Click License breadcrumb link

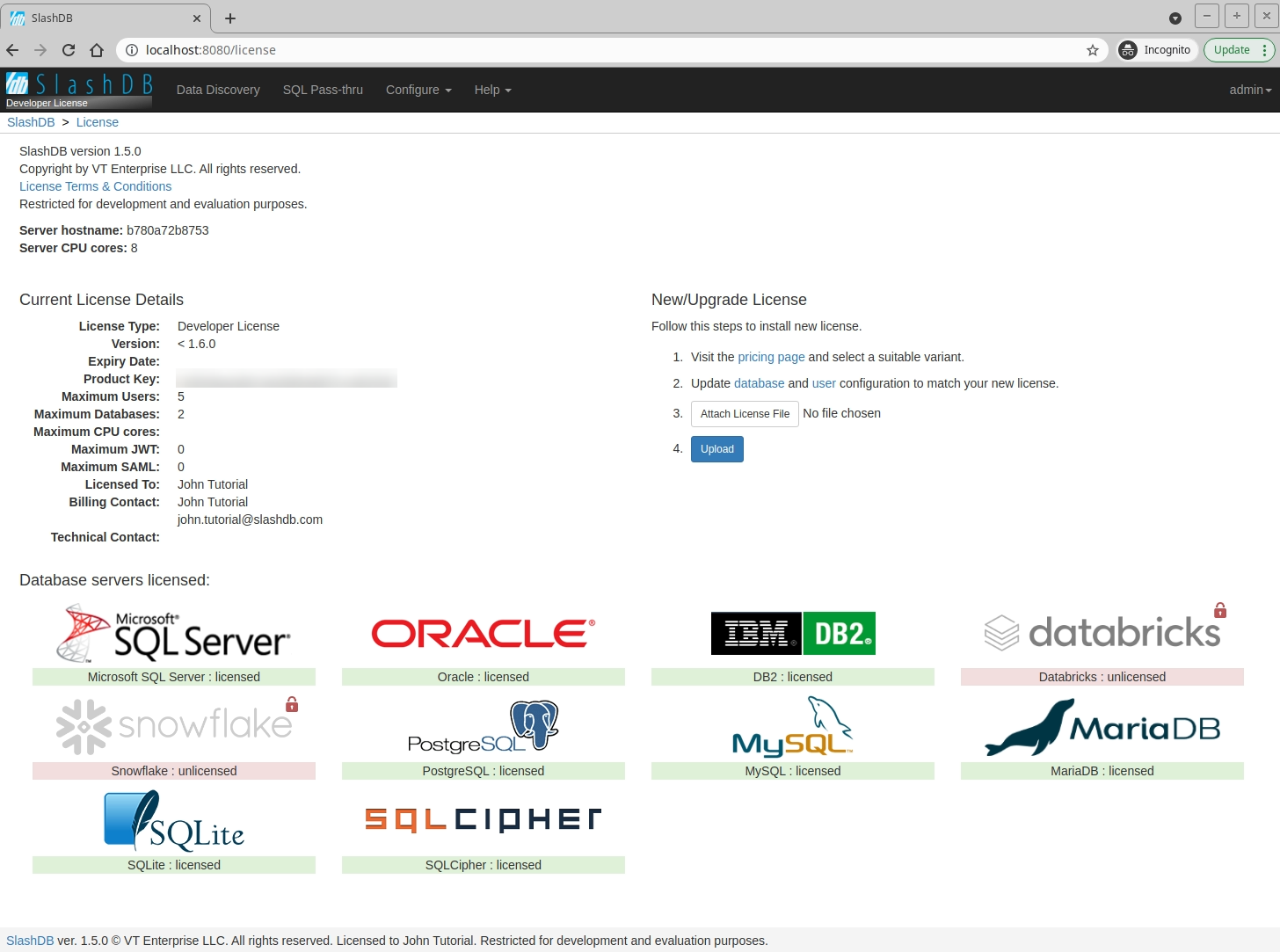click(x=98, y=122)
